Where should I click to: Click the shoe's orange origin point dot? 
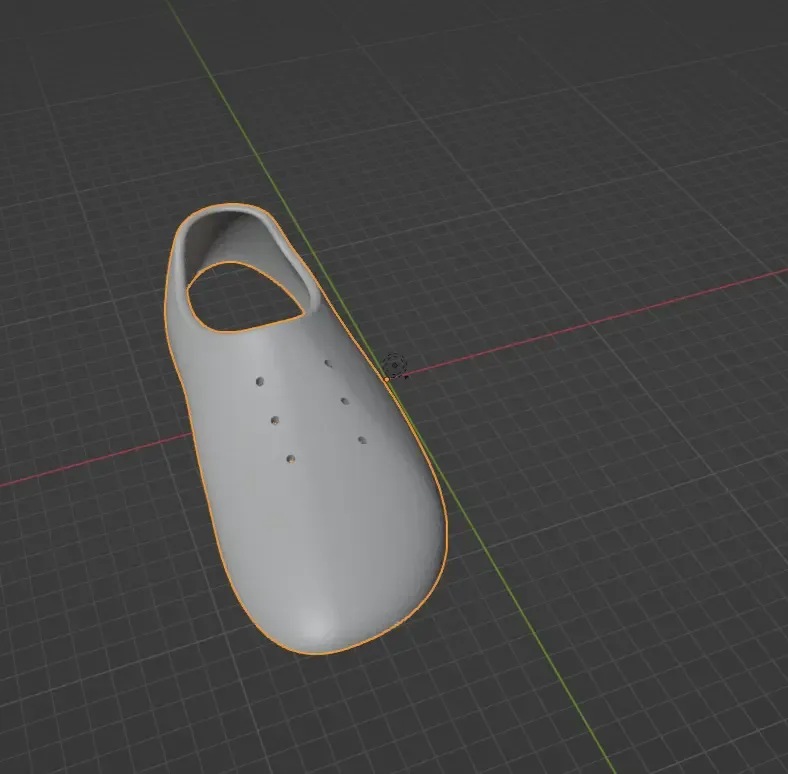[386, 379]
